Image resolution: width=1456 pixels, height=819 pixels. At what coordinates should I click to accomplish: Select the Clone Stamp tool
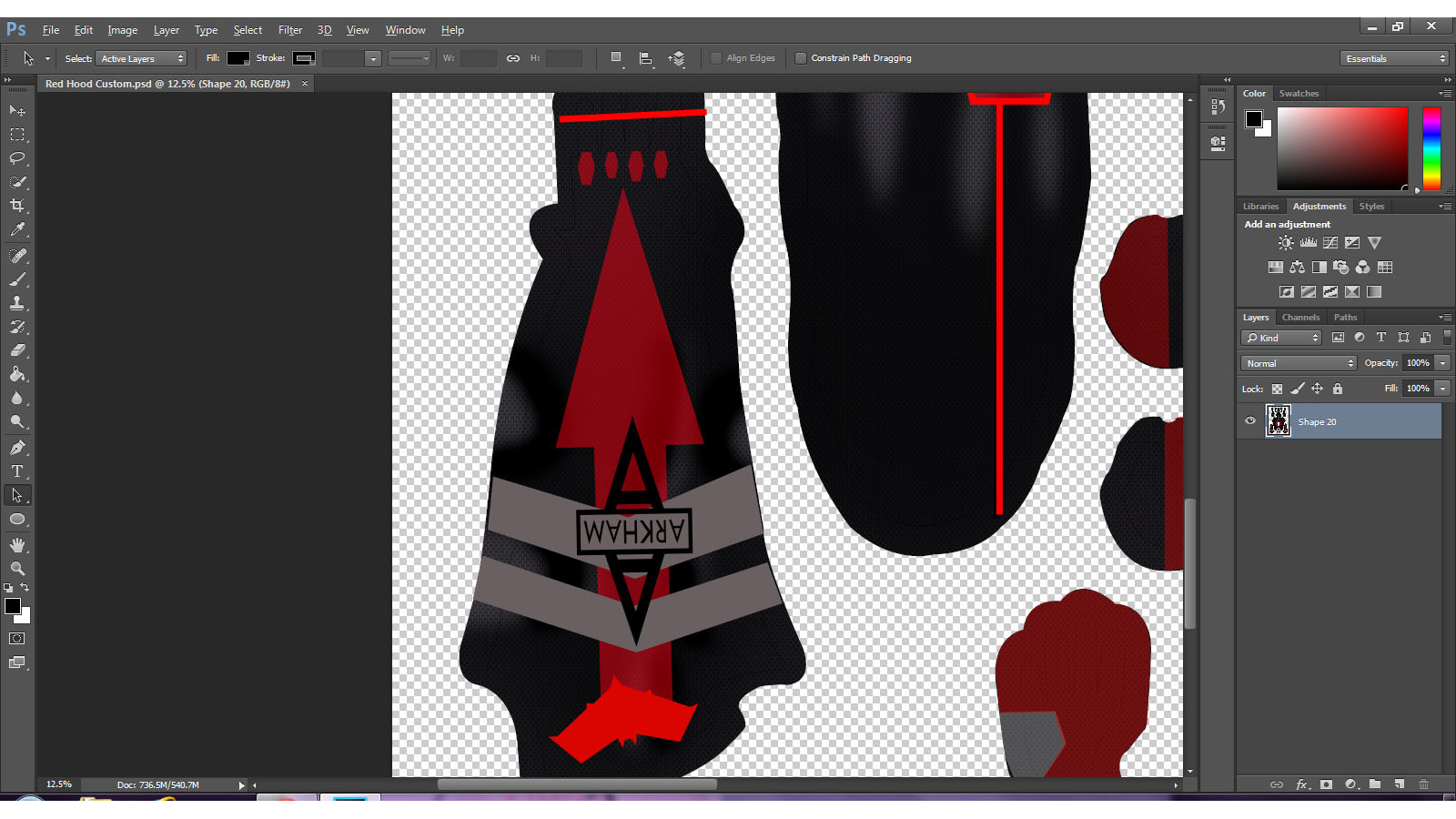tap(17, 303)
